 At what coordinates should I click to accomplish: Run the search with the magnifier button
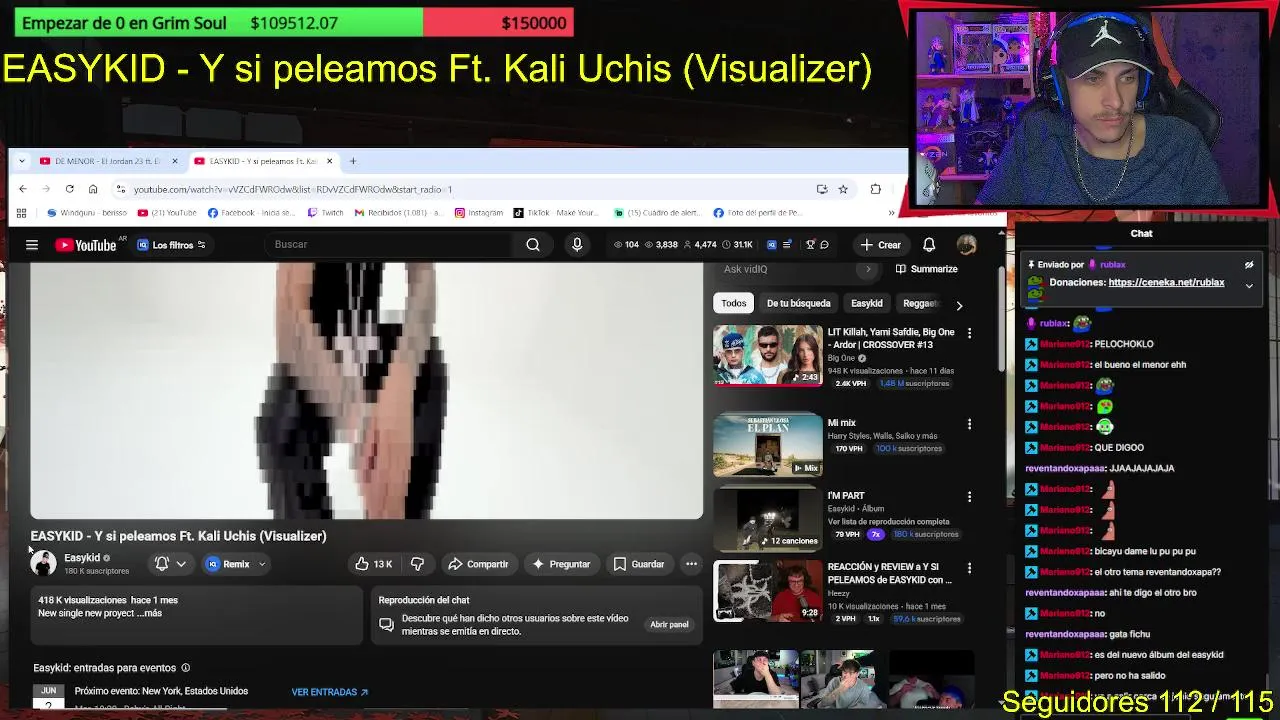click(x=533, y=245)
